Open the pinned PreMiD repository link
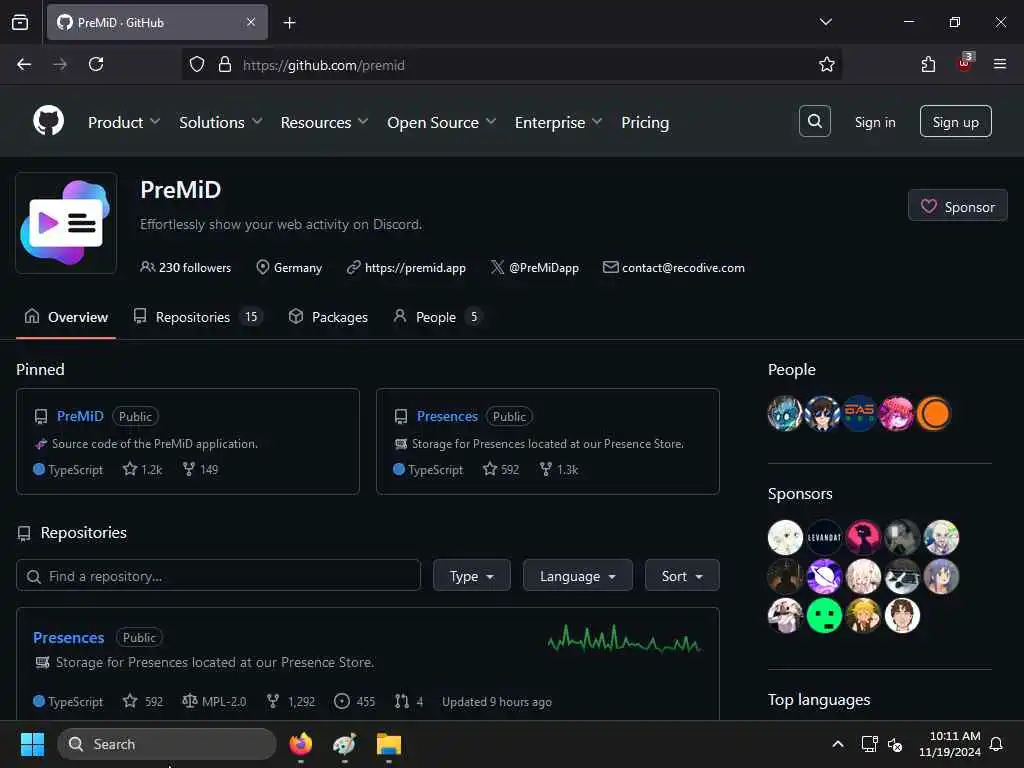 pyautogui.click(x=80, y=416)
